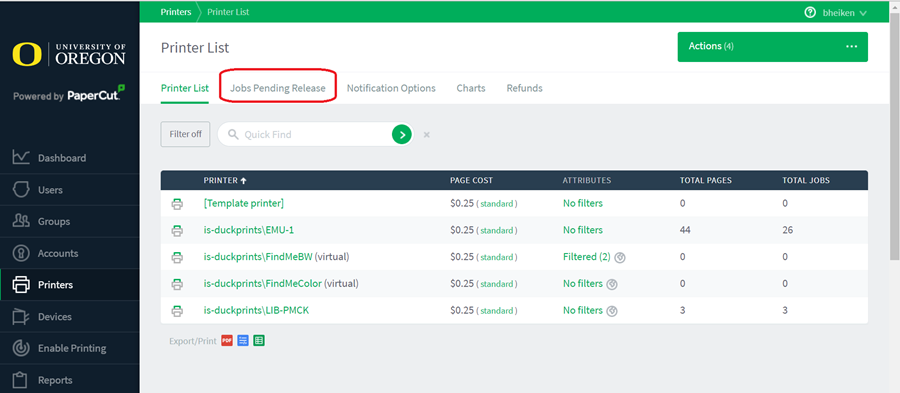Open the Refunds tab
This screenshot has width=900, height=393.
pyautogui.click(x=524, y=88)
